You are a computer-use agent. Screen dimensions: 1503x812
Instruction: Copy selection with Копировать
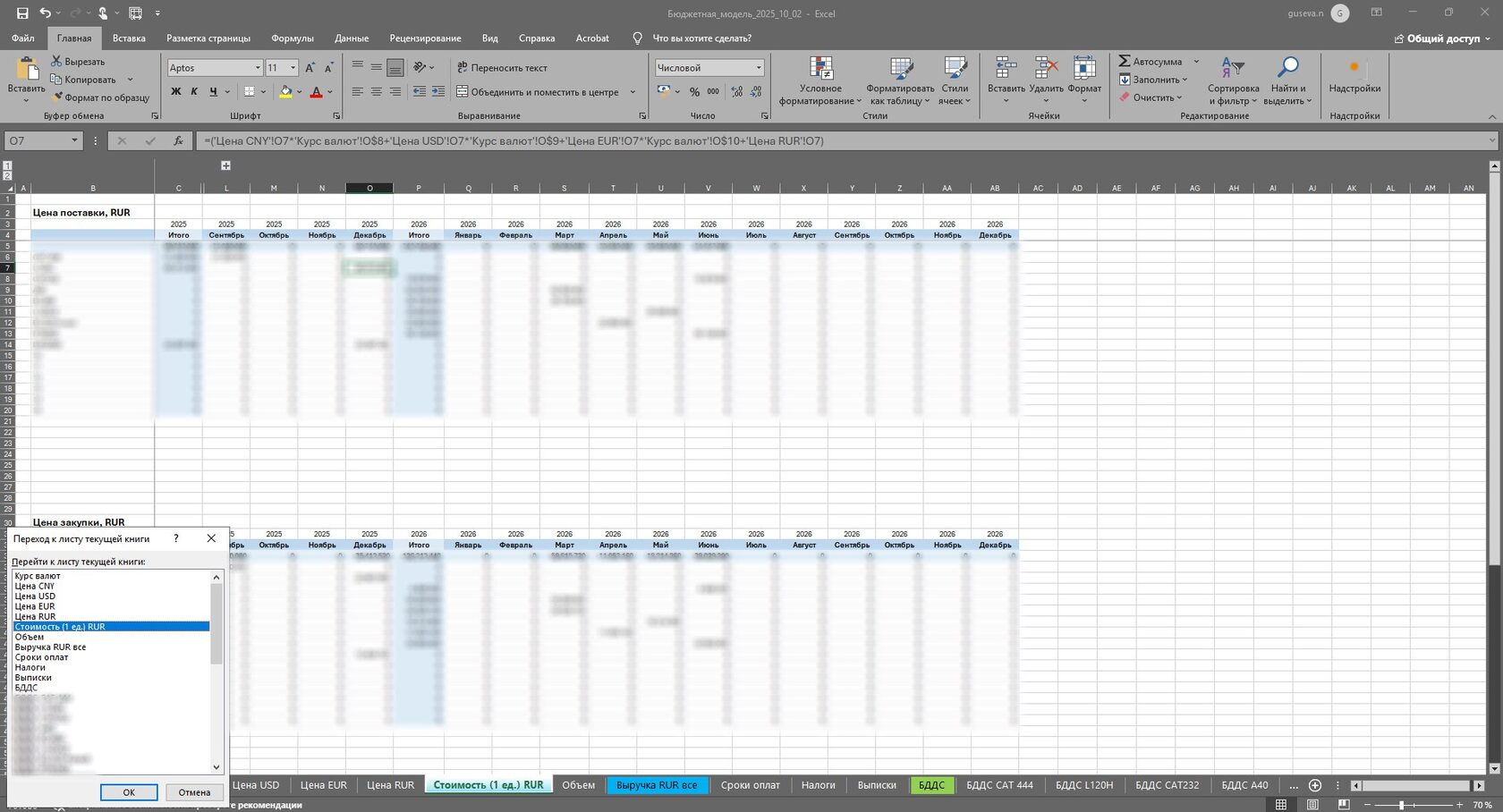point(83,80)
